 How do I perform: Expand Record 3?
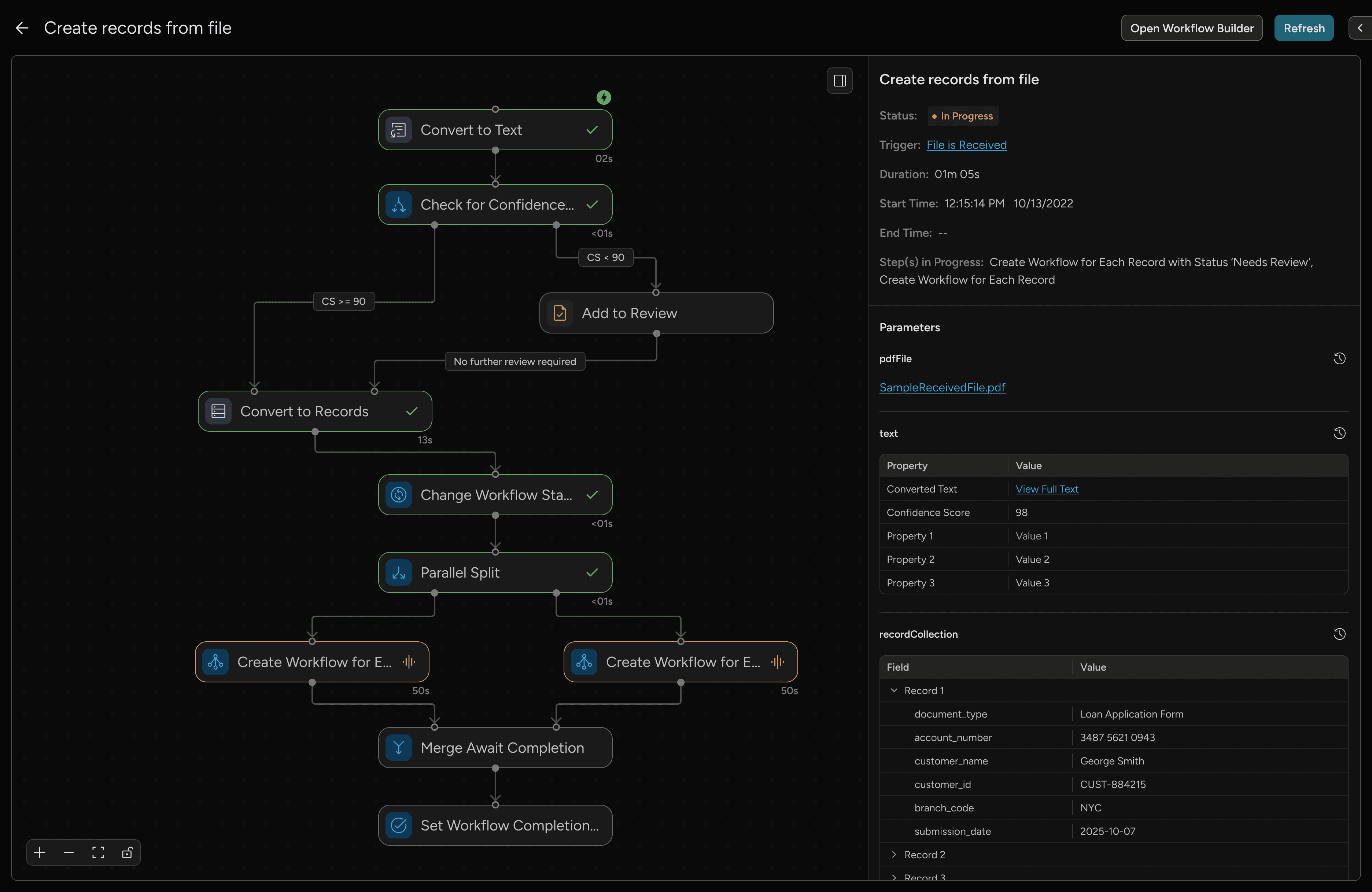tap(895, 878)
